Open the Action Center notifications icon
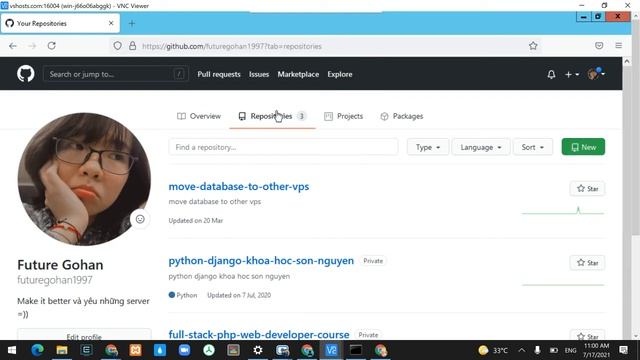Viewport: 640px width, 360px height. tap(624, 350)
